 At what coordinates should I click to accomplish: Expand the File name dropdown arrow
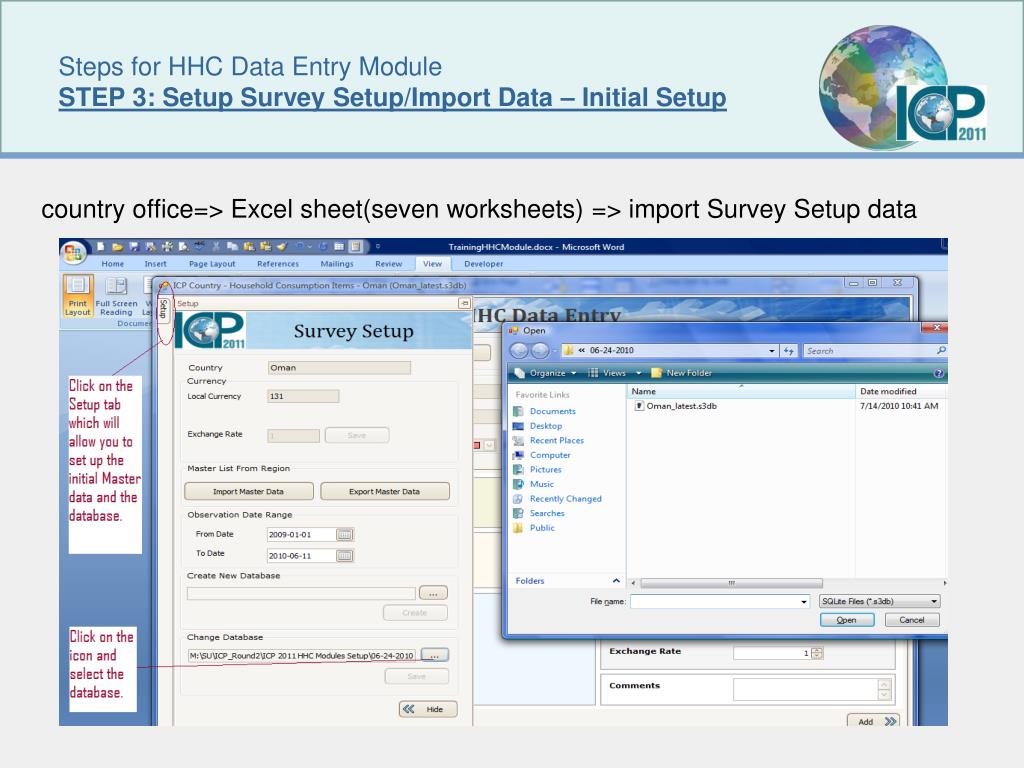(804, 601)
